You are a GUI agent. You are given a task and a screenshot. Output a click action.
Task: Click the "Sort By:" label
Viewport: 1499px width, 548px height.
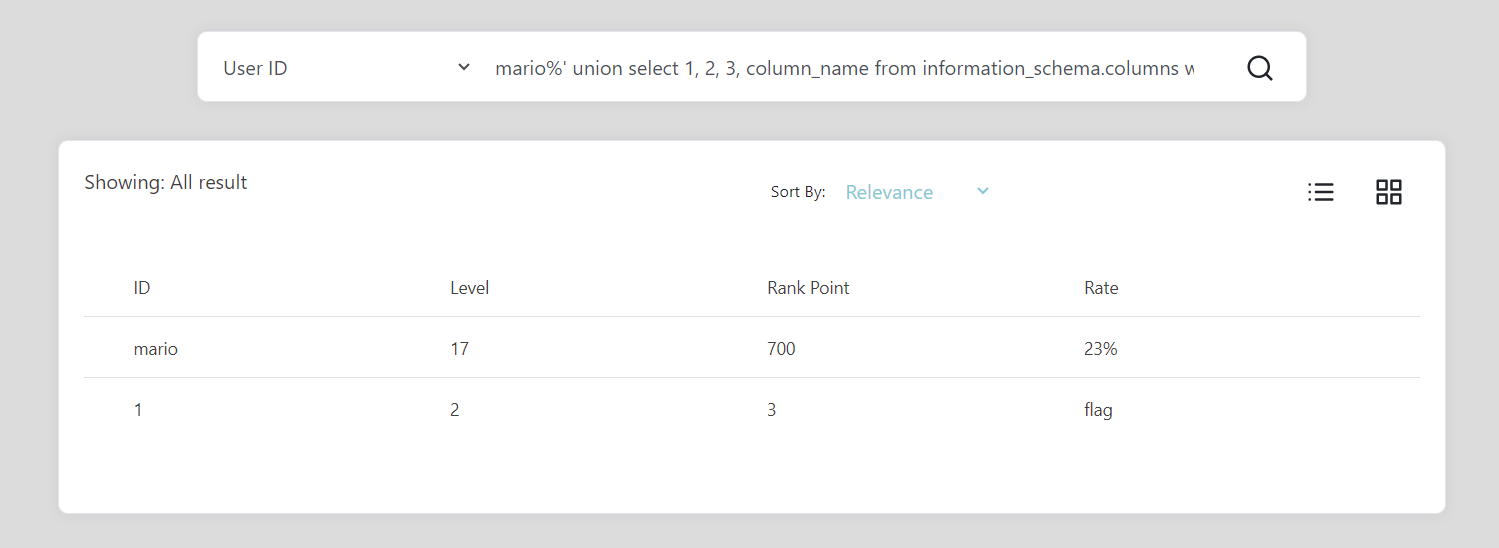798,192
